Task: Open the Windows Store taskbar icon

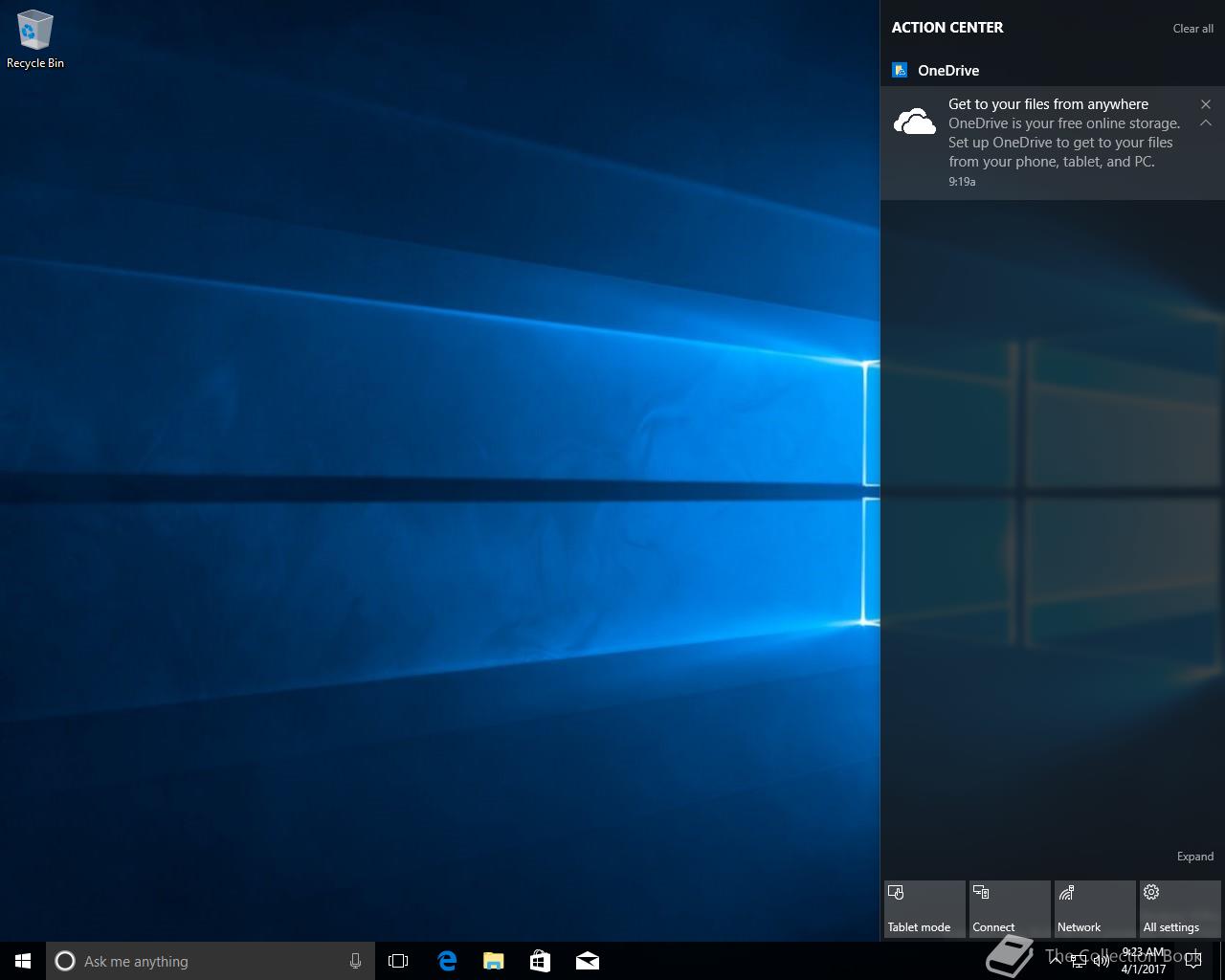Action: pyautogui.click(x=540, y=961)
